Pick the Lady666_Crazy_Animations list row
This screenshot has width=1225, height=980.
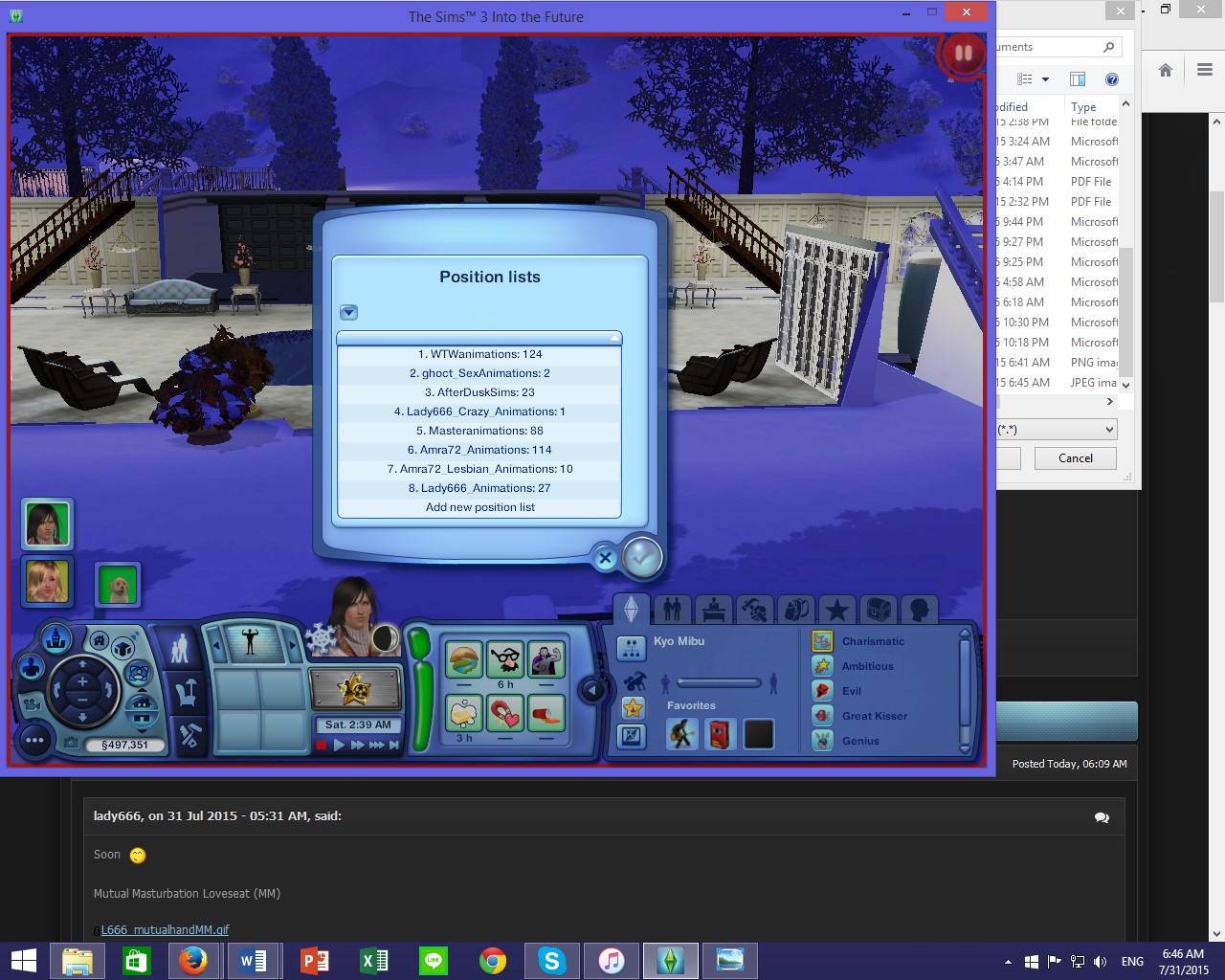[x=479, y=412]
